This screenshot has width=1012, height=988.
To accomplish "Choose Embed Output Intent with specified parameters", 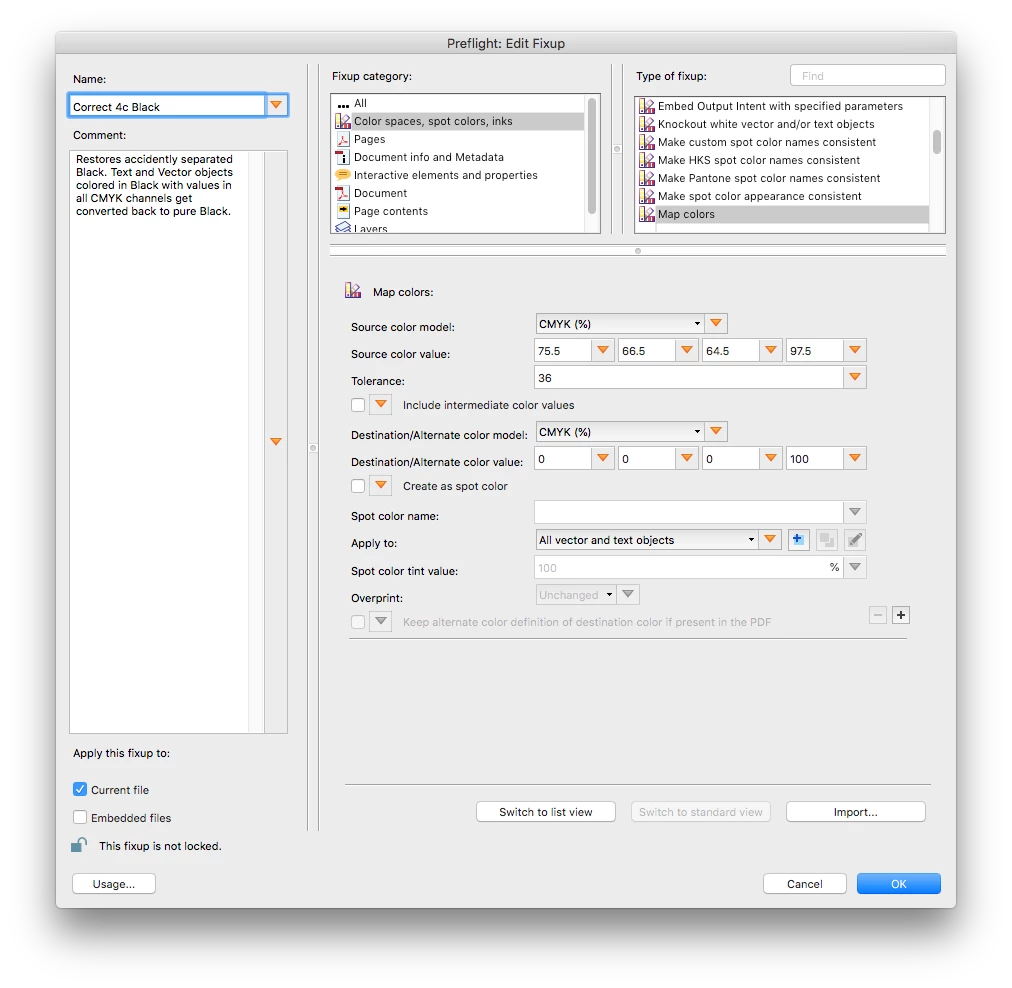I will pos(782,106).
